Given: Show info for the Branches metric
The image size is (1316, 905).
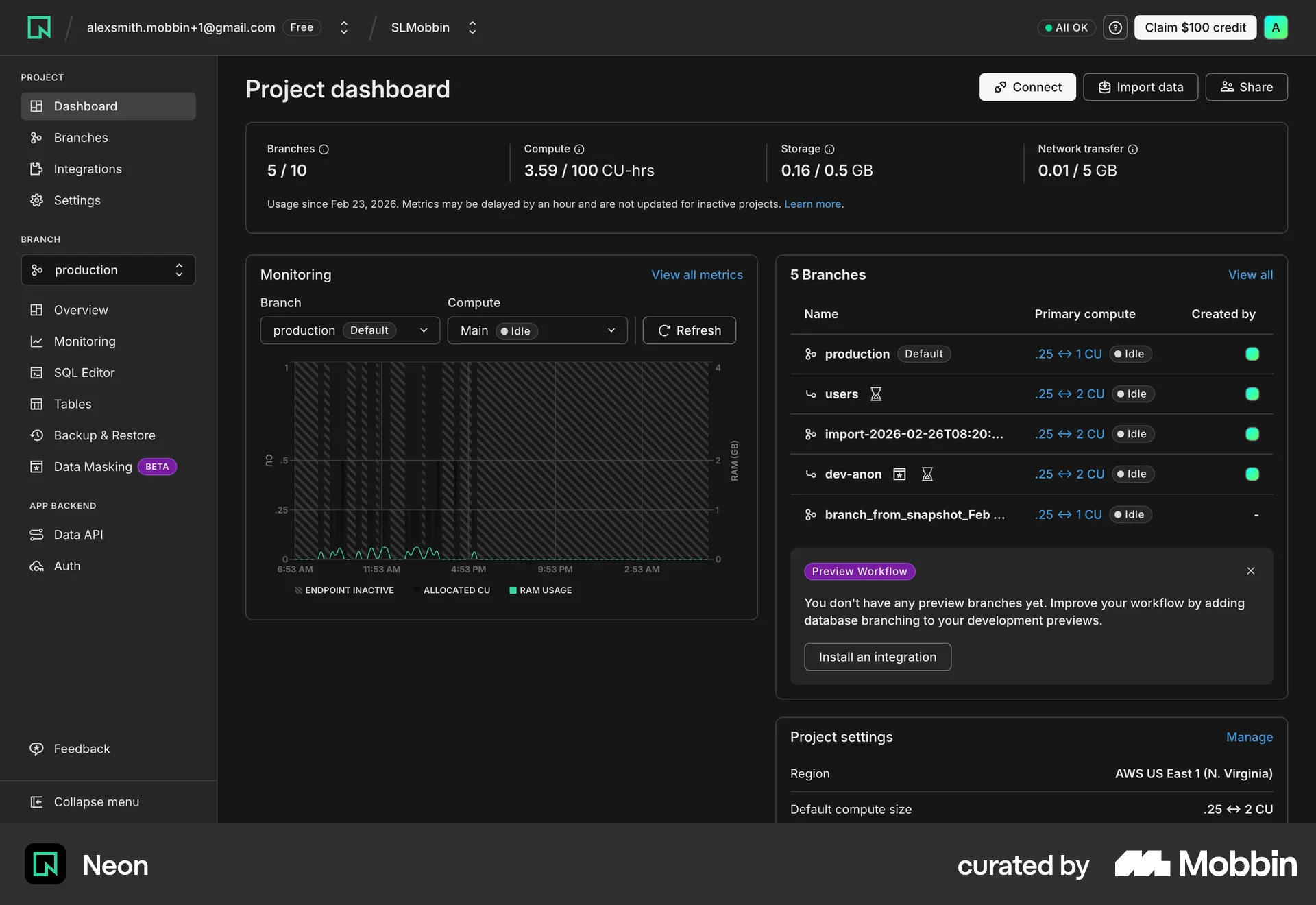Looking at the screenshot, I should tap(324, 149).
